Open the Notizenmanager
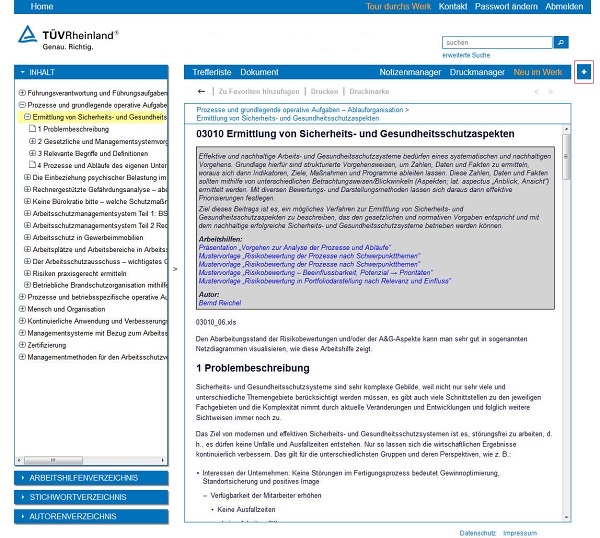Viewport: 600px width, 538px height. [x=410, y=72]
